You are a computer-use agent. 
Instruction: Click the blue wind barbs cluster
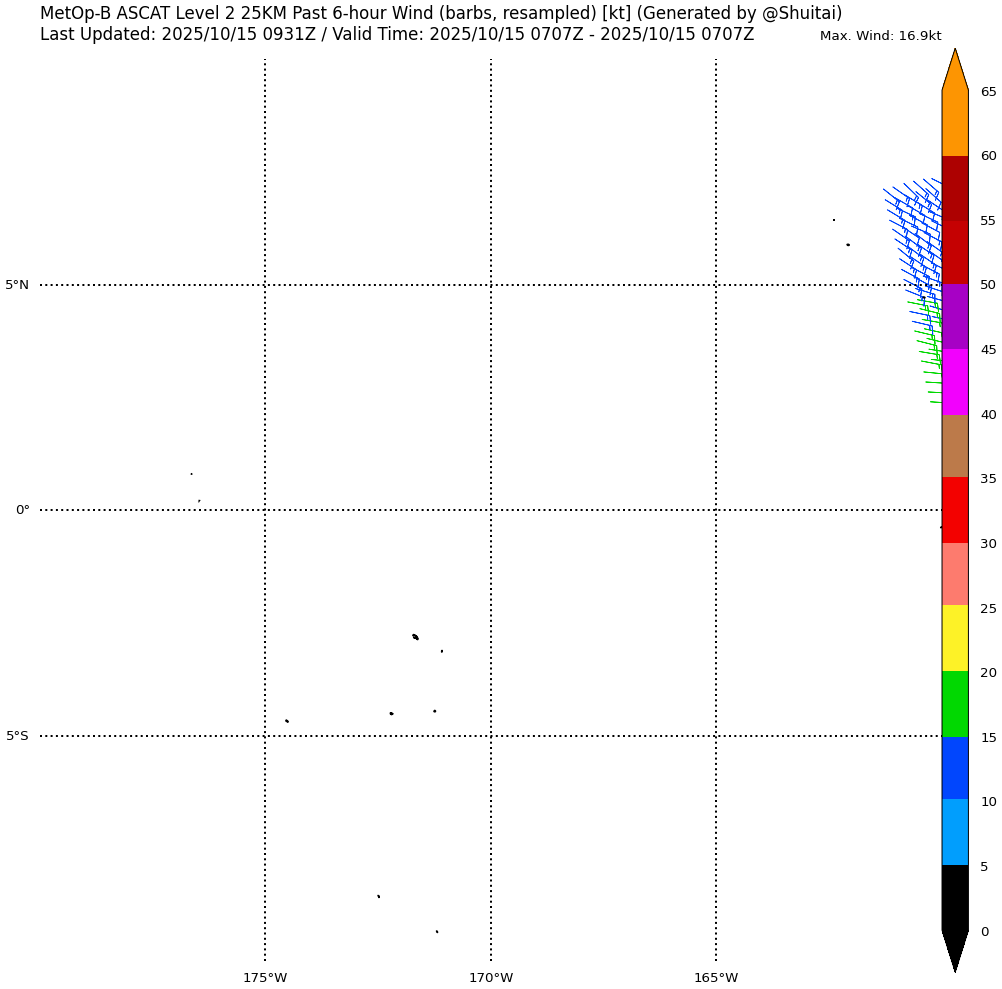(915, 235)
